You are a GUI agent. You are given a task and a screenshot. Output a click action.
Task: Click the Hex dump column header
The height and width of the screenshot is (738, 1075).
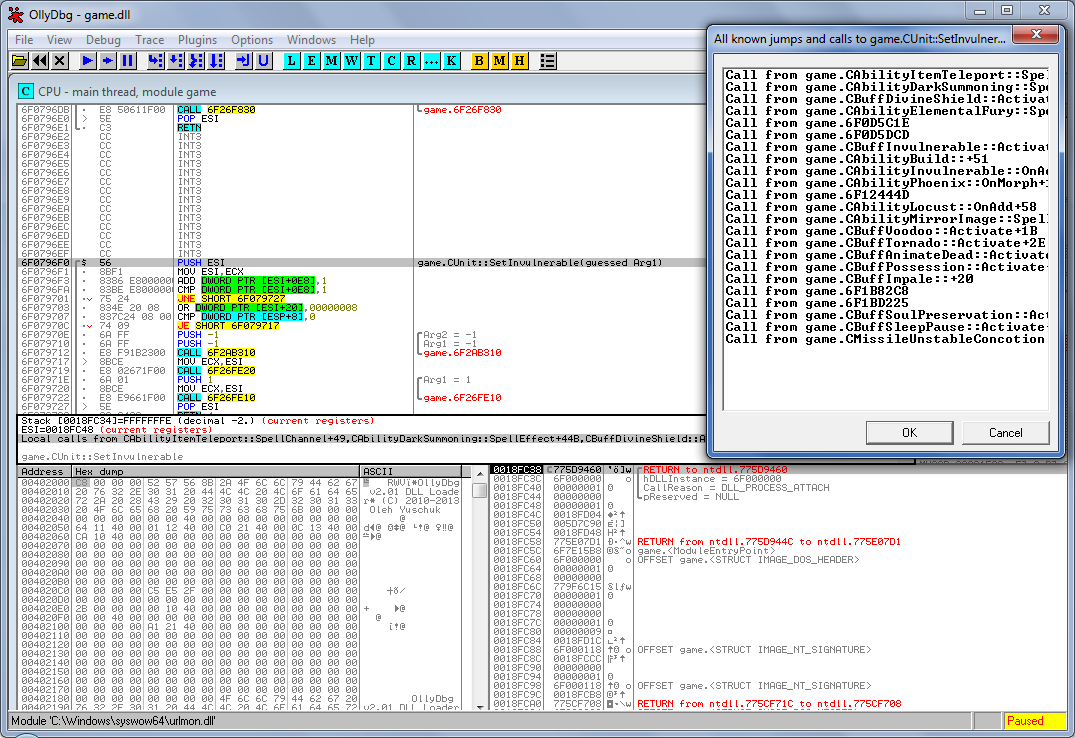click(x=216, y=471)
